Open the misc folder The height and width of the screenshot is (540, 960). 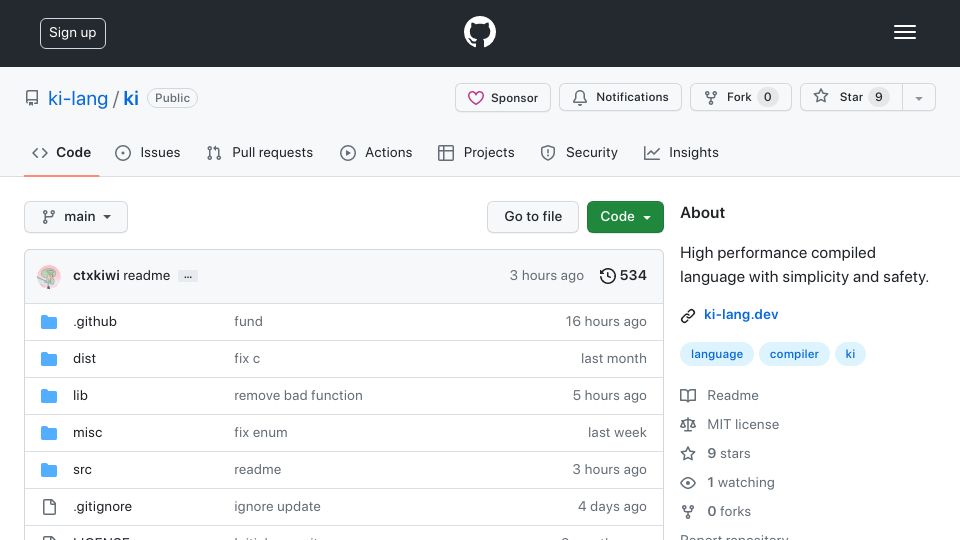tap(88, 432)
